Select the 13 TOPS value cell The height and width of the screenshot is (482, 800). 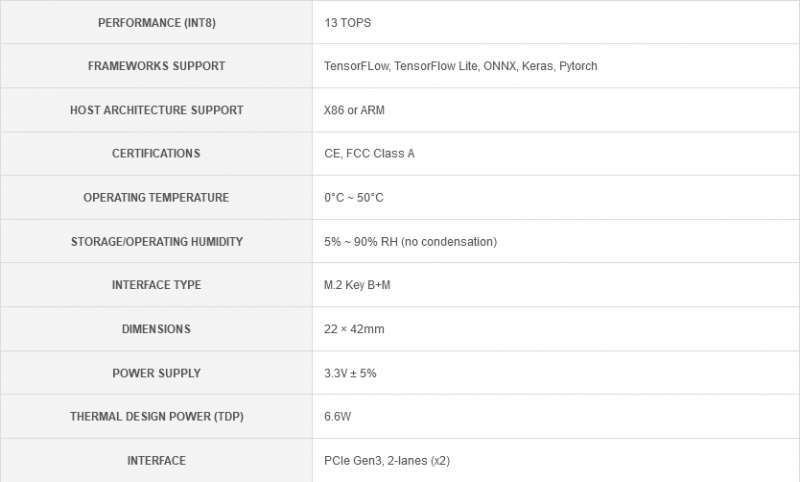tap(349, 22)
